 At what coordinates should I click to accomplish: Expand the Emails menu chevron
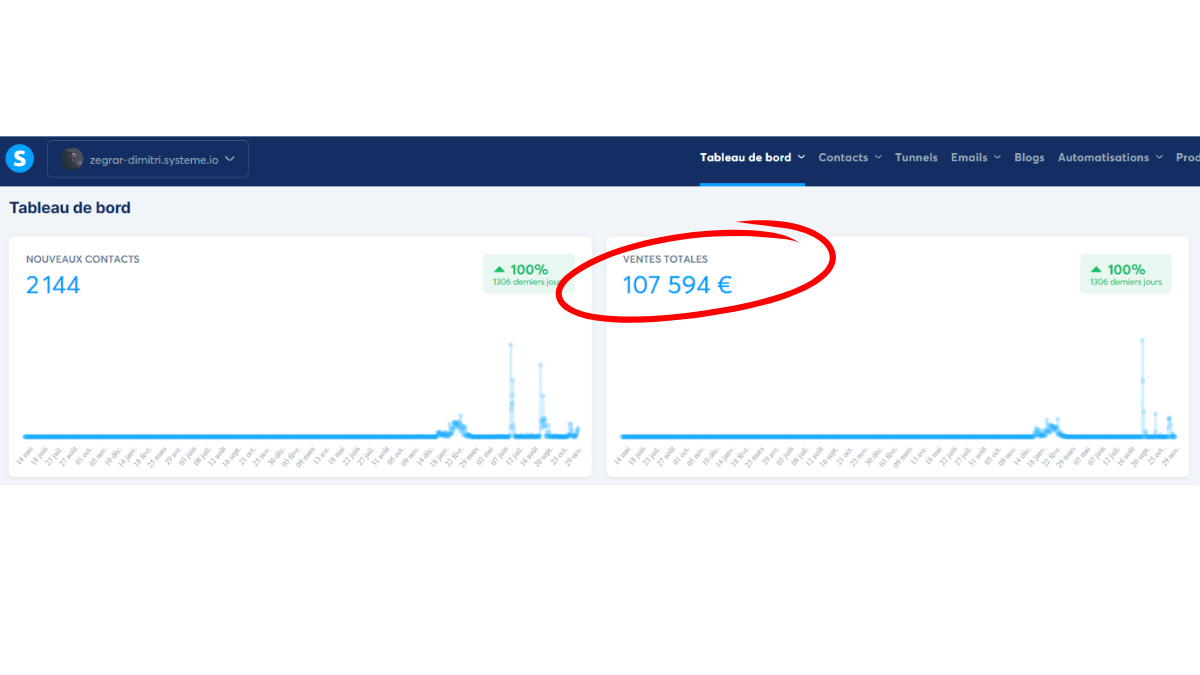[x=997, y=157]
